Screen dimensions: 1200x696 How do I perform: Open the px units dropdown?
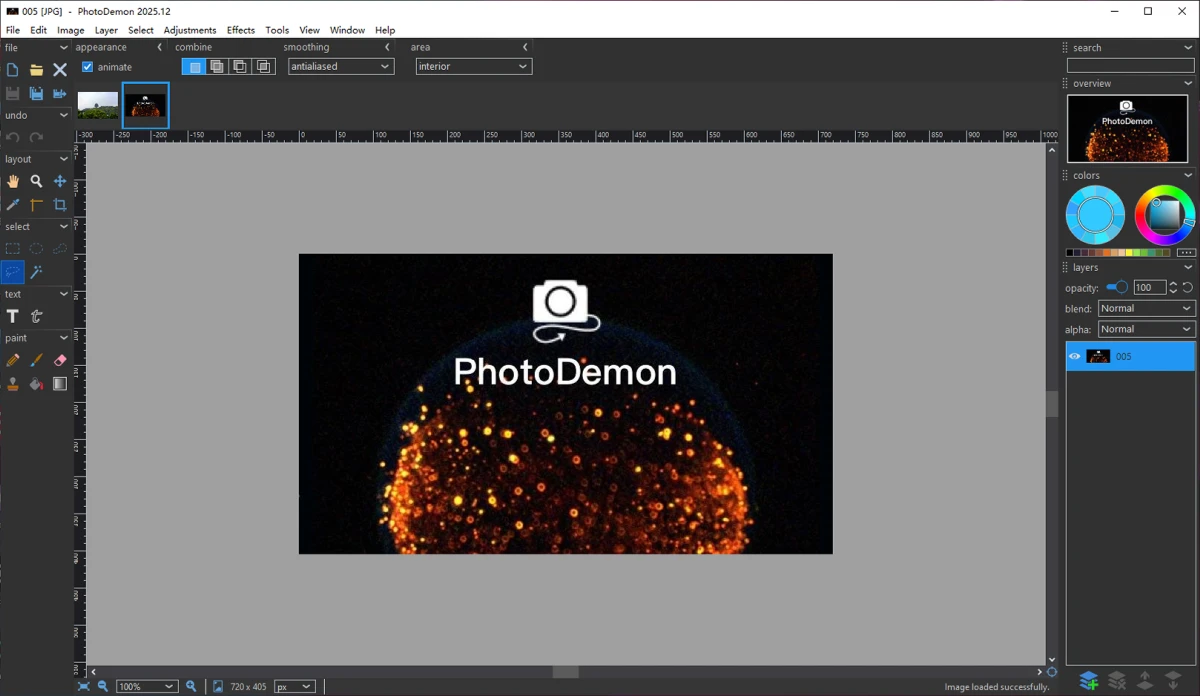(295, 686)
